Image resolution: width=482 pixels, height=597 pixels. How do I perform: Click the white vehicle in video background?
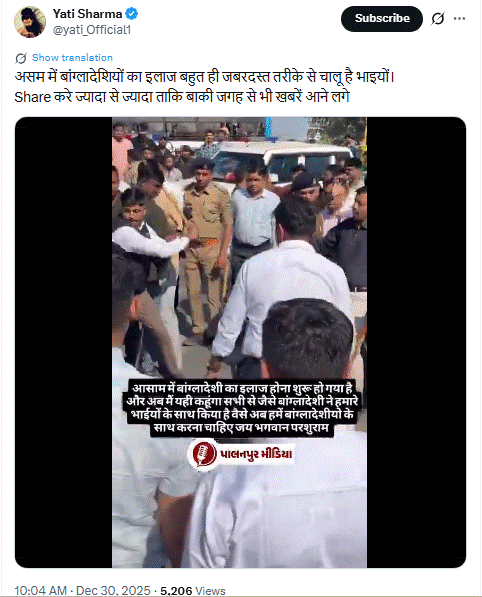(282, 160)
